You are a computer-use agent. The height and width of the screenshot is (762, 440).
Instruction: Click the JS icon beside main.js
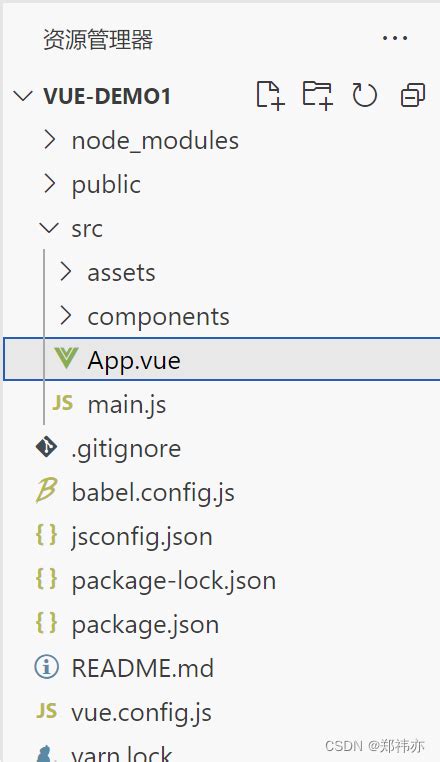click(x=63, y=403)
